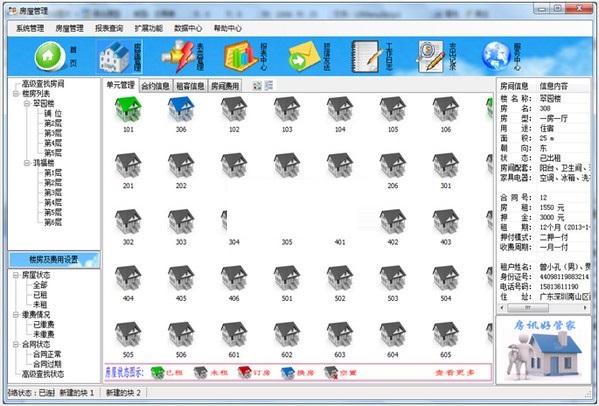The image size is (599, 406).
Task: Select 高级查找状态 tree item
Action: click(43, 374)
